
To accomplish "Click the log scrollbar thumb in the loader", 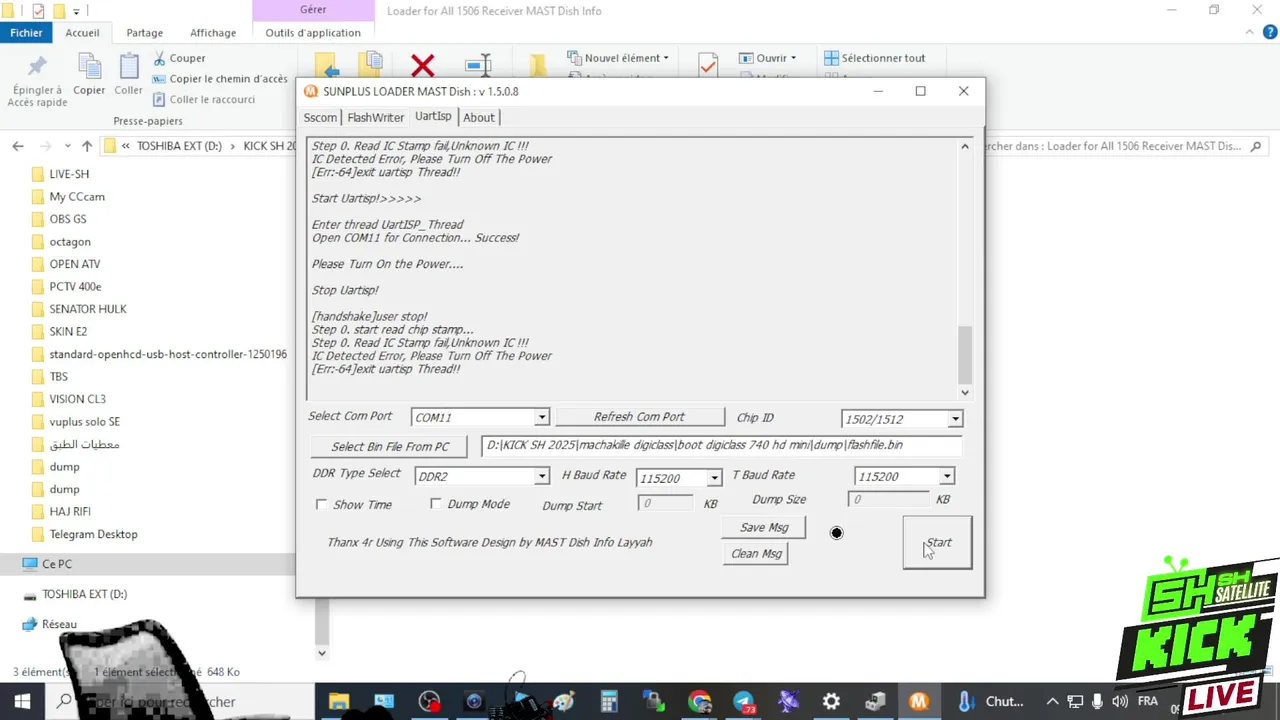I will coord(965,354).
